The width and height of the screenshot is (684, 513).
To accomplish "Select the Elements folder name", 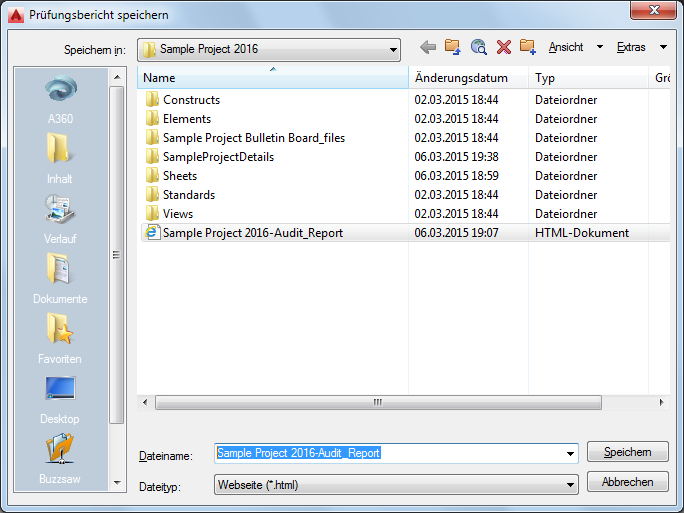I will pyautogui.click(x=187, y=119).
